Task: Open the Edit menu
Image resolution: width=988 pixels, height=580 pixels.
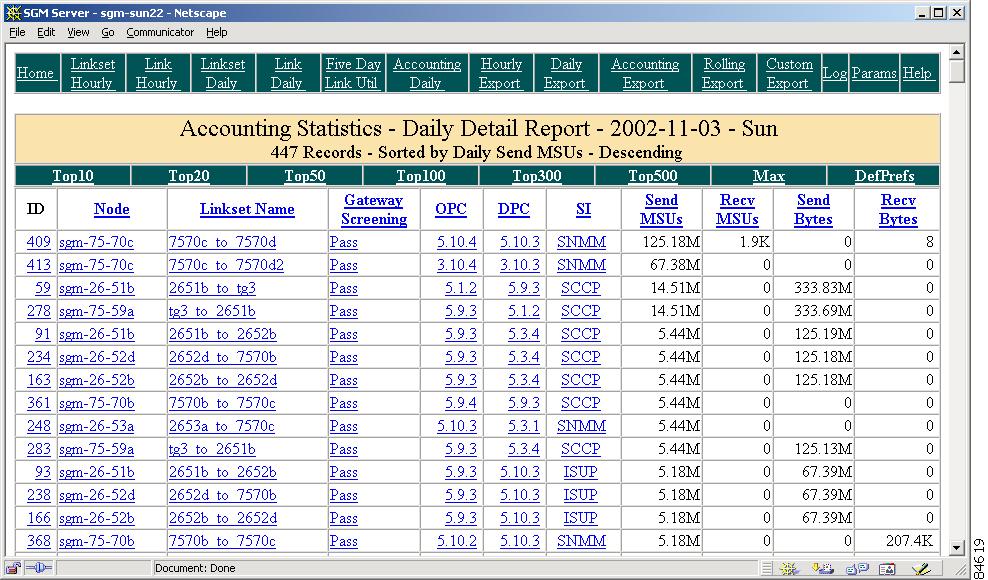Action: [x=46, y=32]
